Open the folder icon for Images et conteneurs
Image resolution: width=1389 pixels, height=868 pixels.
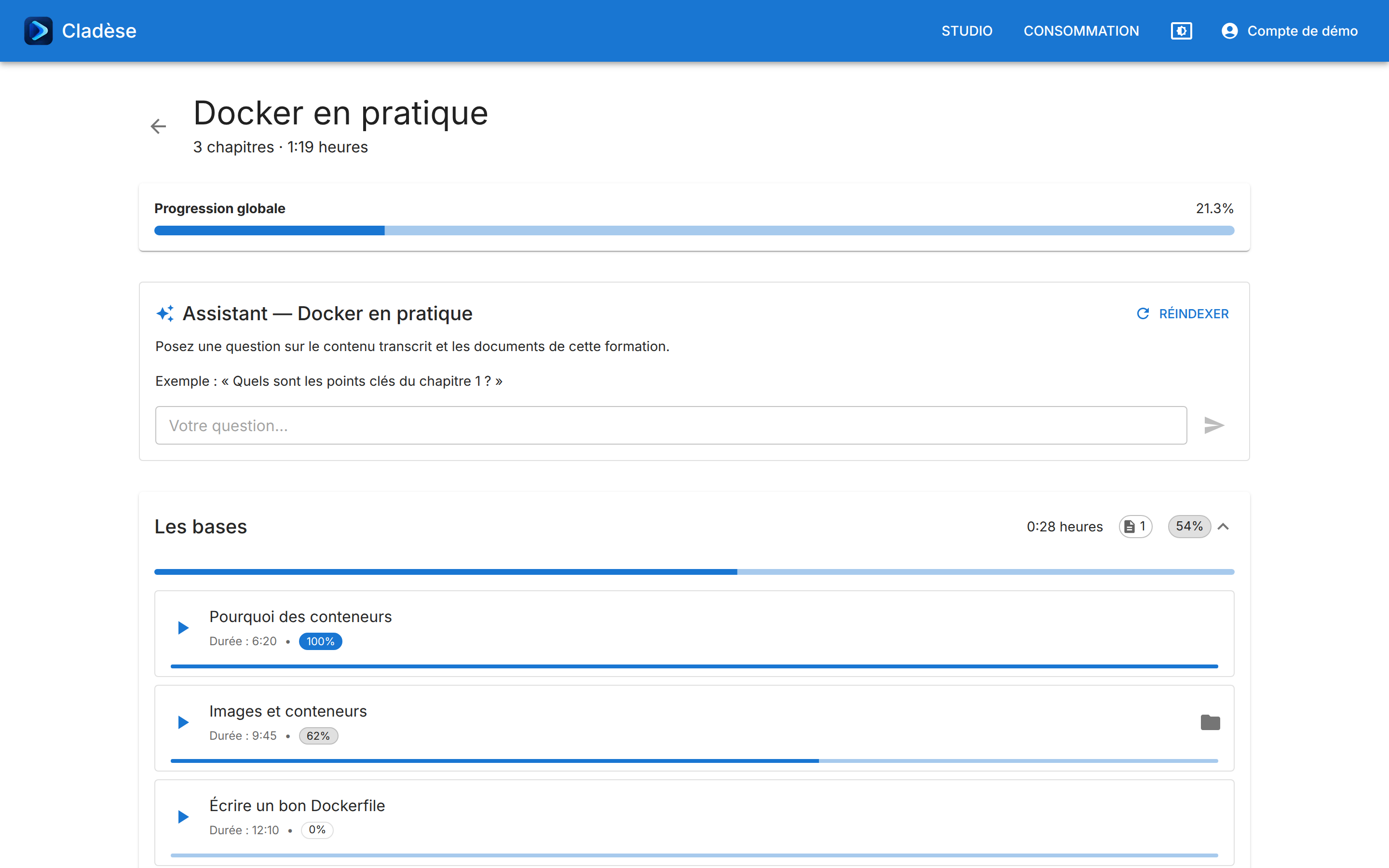point(1210,722)
